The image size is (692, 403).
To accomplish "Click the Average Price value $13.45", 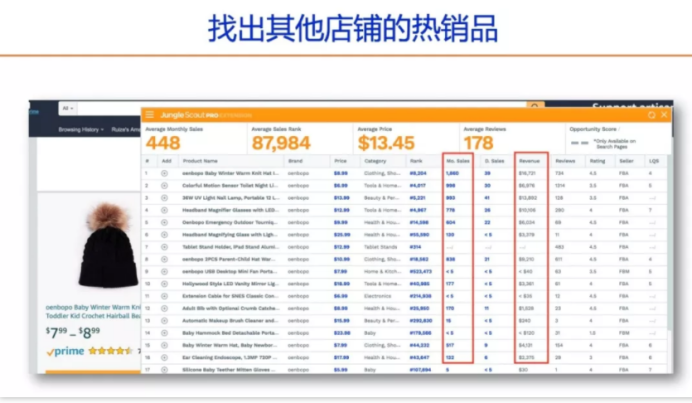I will coord(386,143).
